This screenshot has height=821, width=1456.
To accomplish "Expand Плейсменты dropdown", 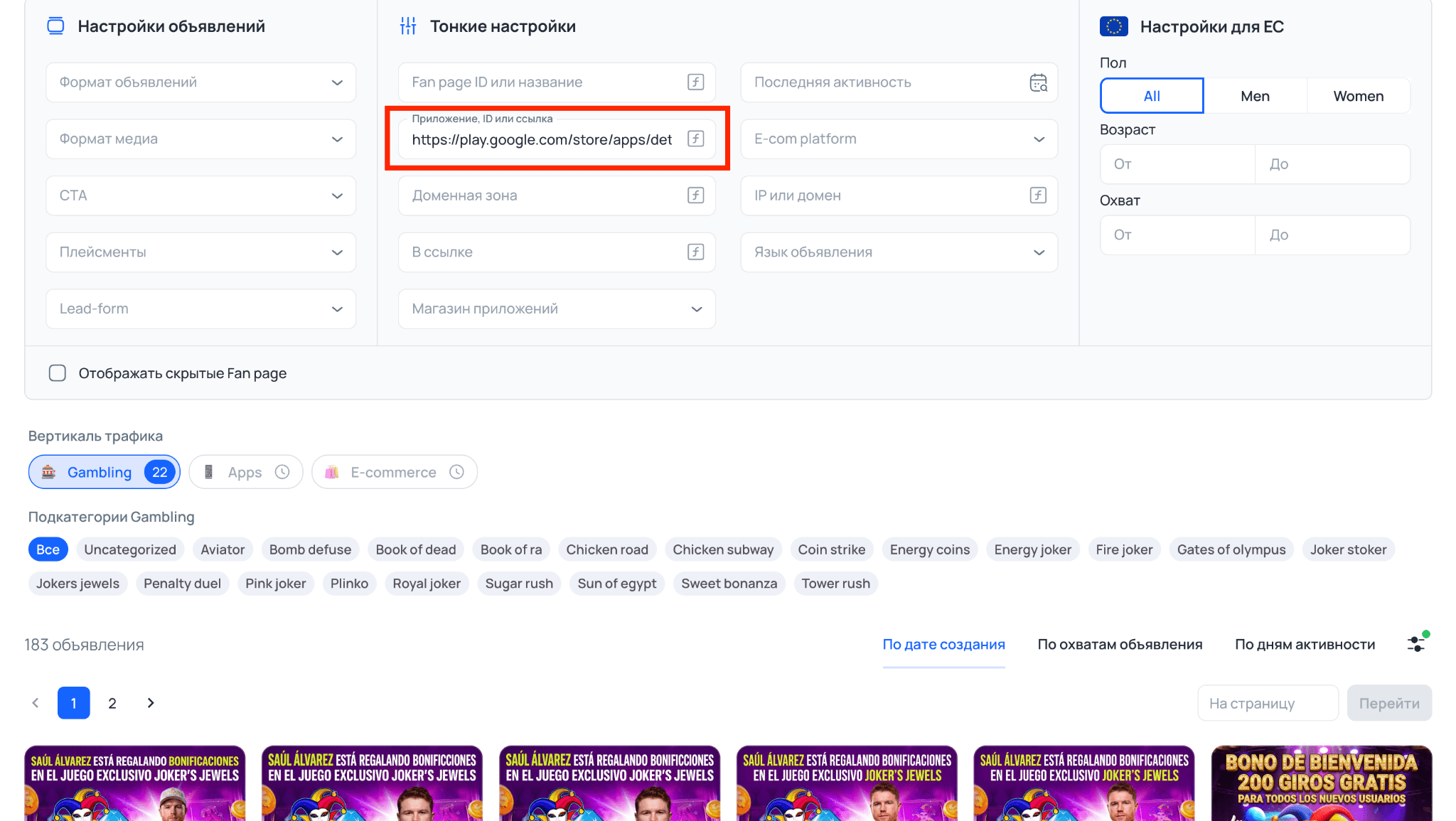I will point(200,252).
